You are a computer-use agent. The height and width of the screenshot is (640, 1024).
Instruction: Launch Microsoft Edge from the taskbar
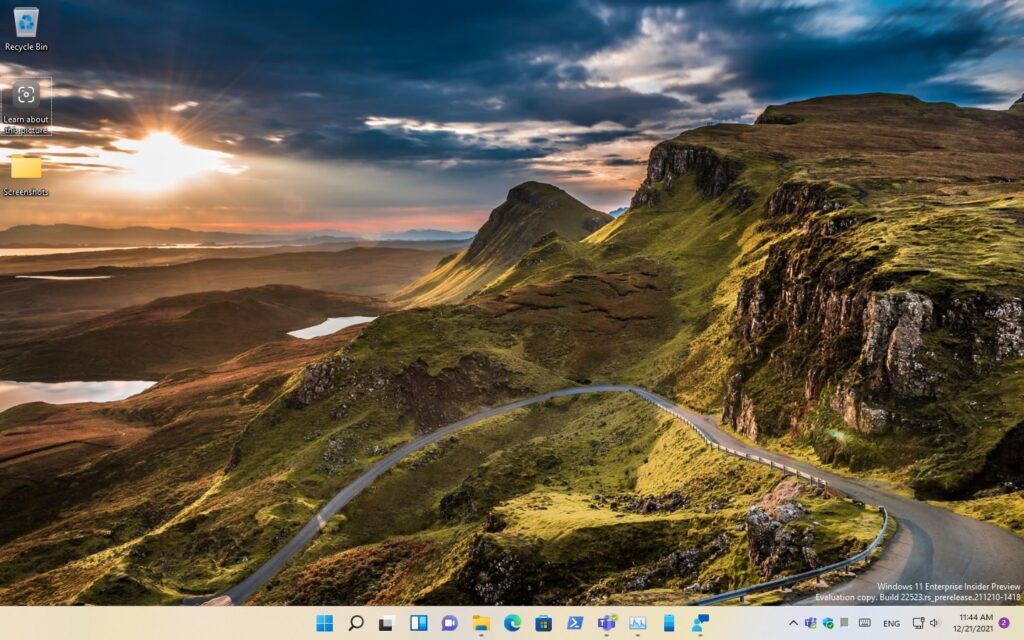click(x=512, y=623)
